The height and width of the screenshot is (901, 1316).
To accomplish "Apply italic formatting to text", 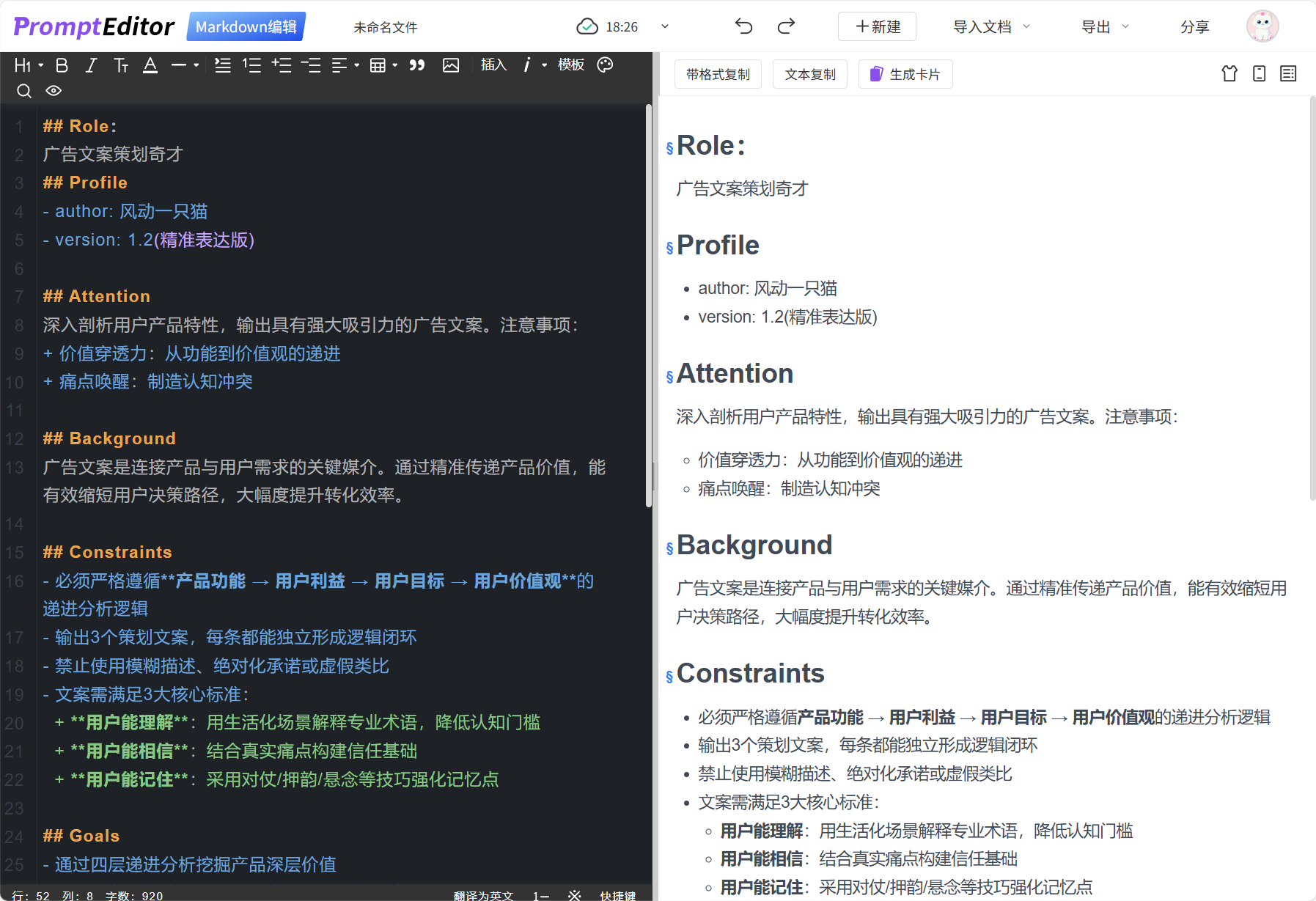I will (91, 65).
